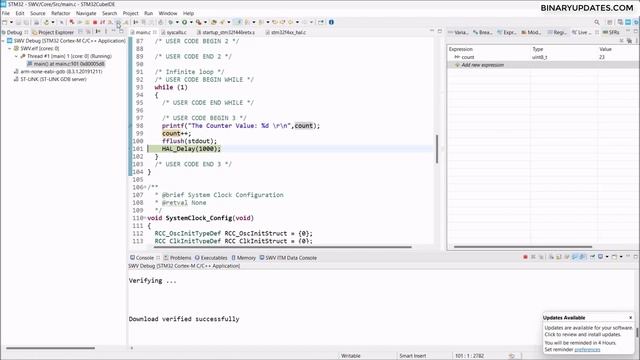Click the preferences link in Updates popup
Viewport: 640px width, 360px height.
click(x=587, y=349)
